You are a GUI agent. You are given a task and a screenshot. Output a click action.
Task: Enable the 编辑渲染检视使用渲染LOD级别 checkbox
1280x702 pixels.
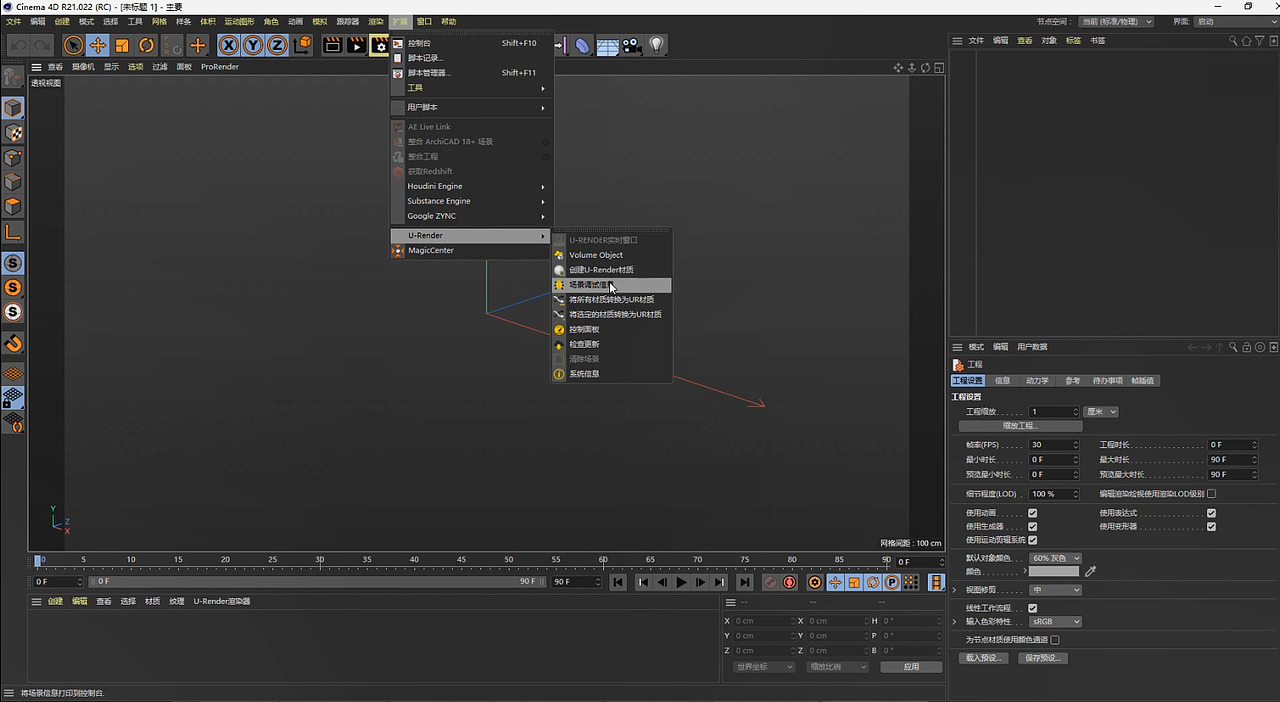[1211, 493]
